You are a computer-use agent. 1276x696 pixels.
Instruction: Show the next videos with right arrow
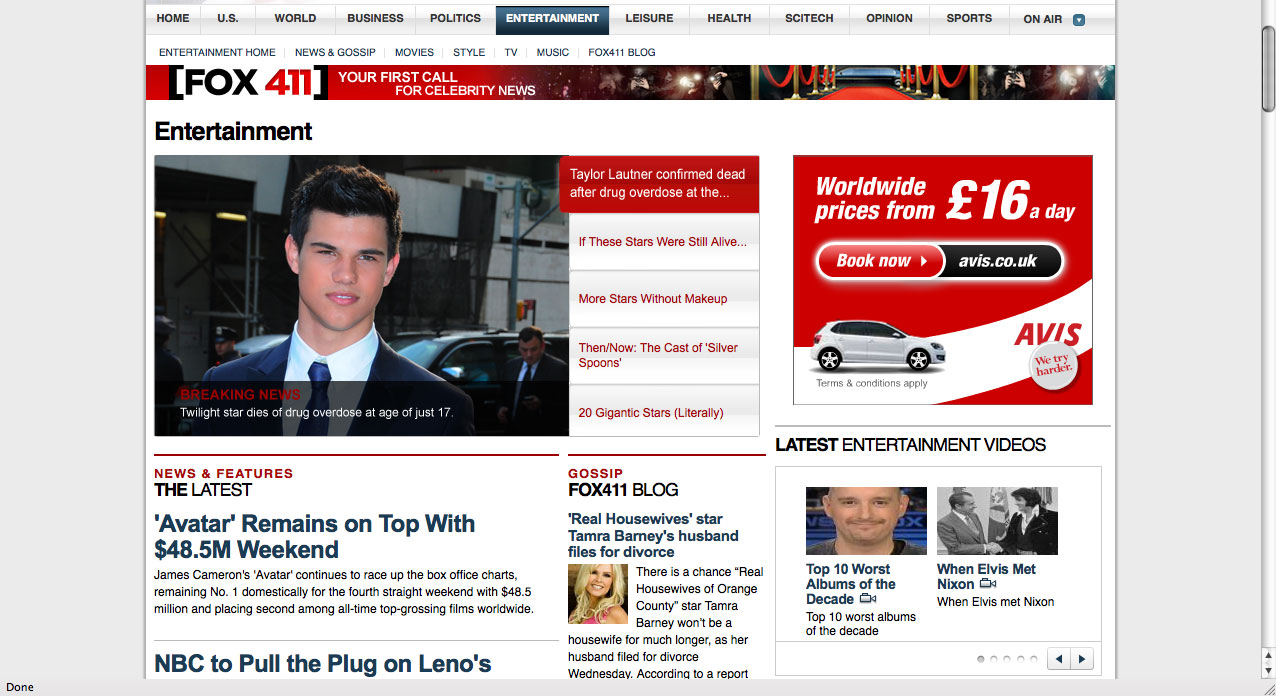pos(1082,659)
